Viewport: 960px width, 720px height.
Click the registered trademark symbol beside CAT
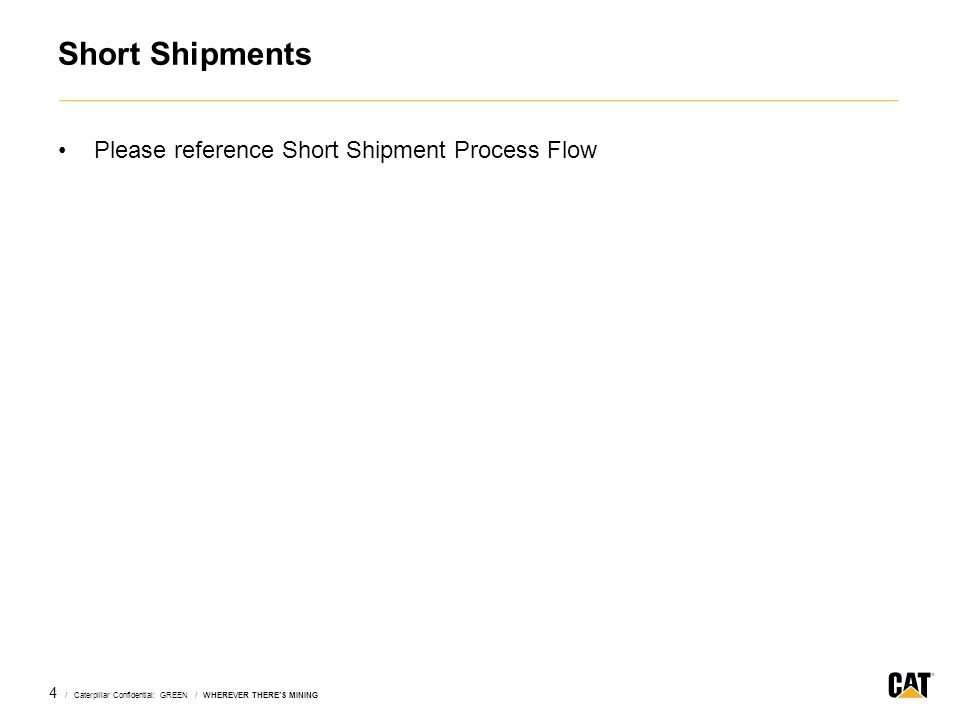pyautogui.click(x=932, y=675)
